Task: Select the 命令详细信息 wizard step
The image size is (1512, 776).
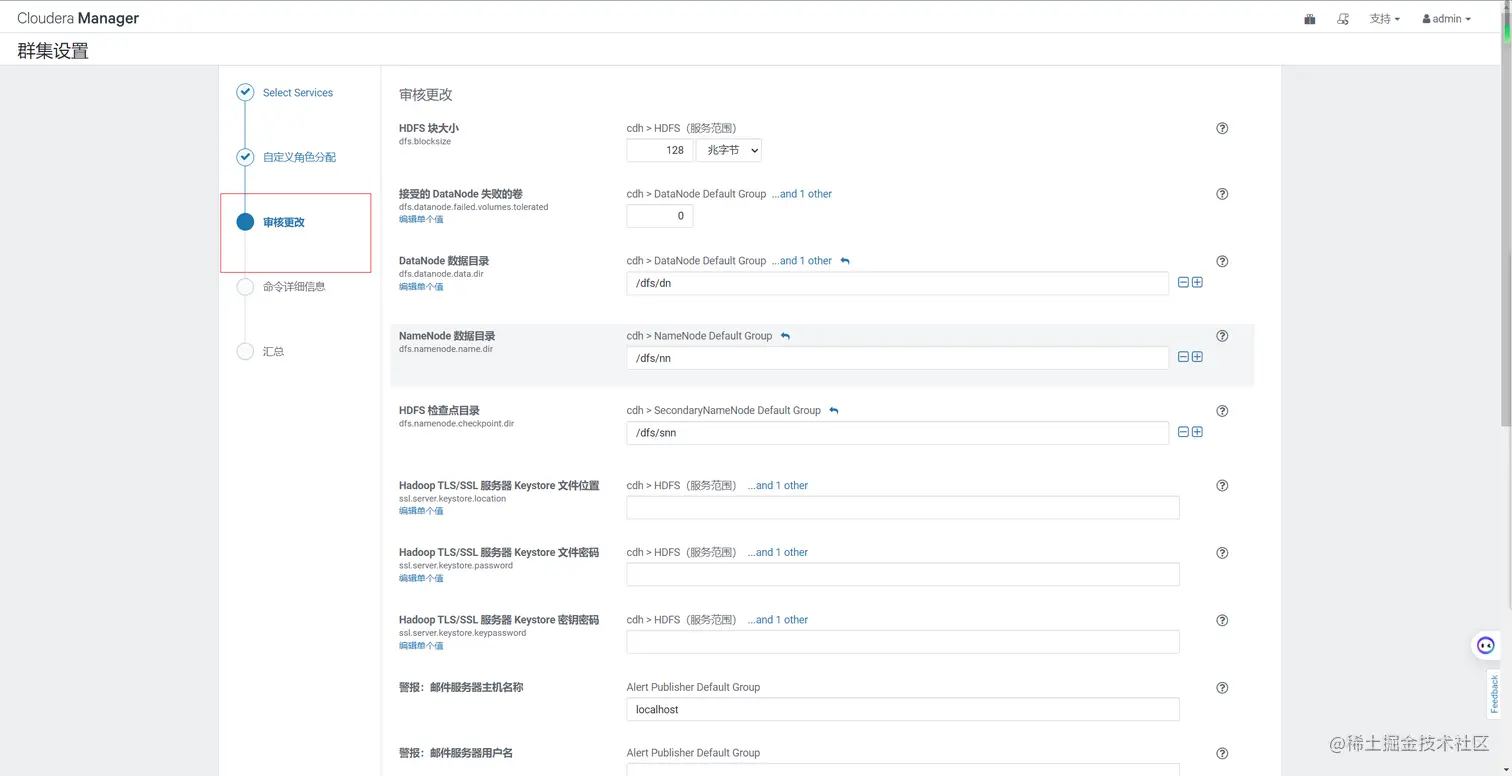Action: (x=294, y=286)
